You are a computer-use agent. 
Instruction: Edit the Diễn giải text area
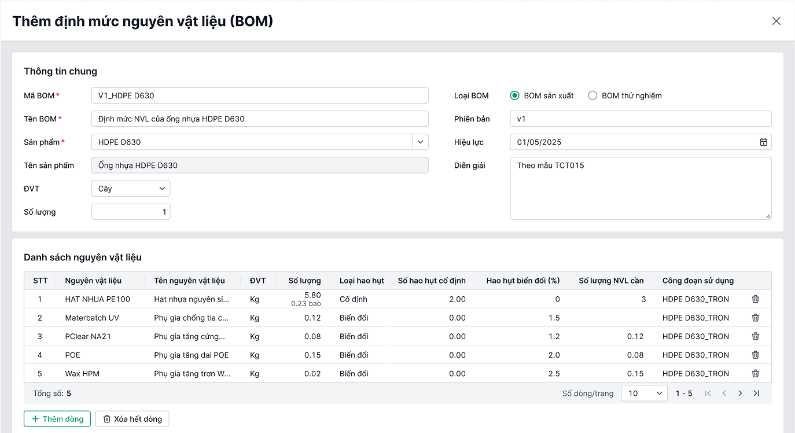pos(640,187)
